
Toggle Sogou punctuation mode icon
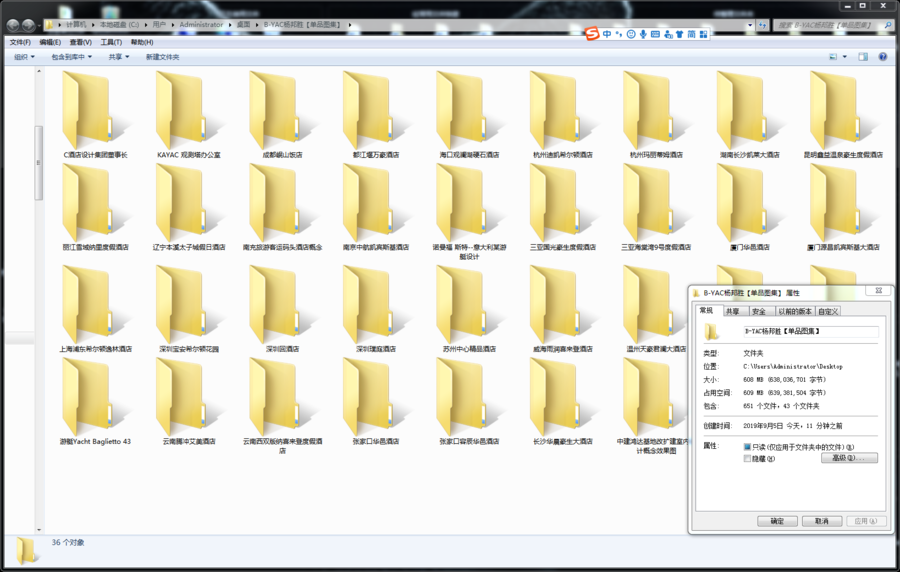(x=619, y=34)
